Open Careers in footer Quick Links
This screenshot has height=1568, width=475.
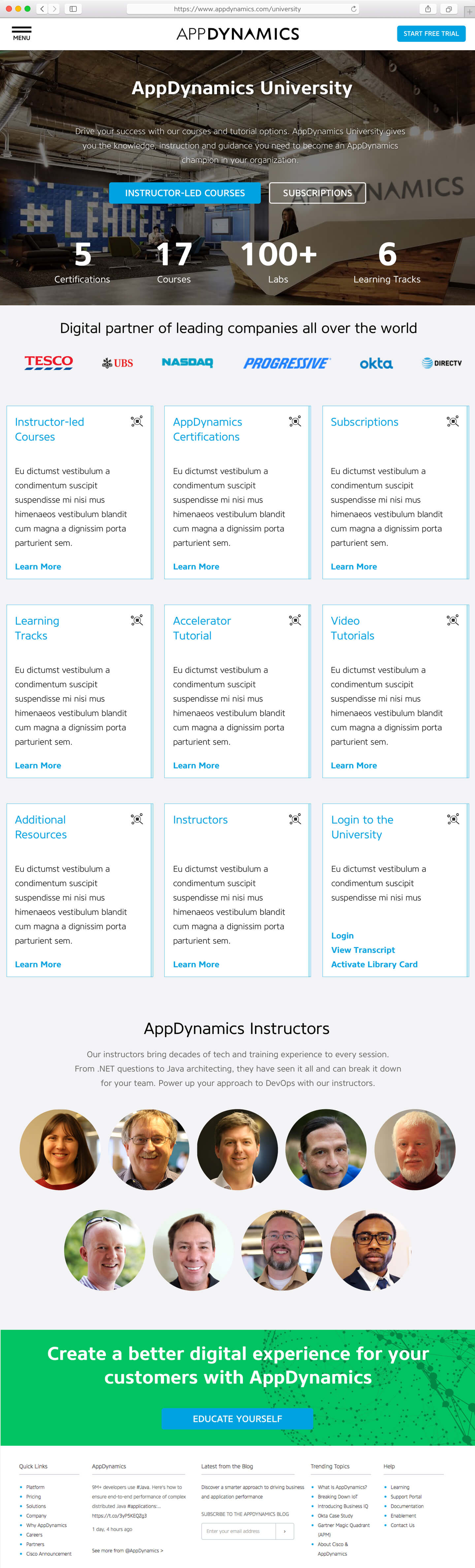34,1535
